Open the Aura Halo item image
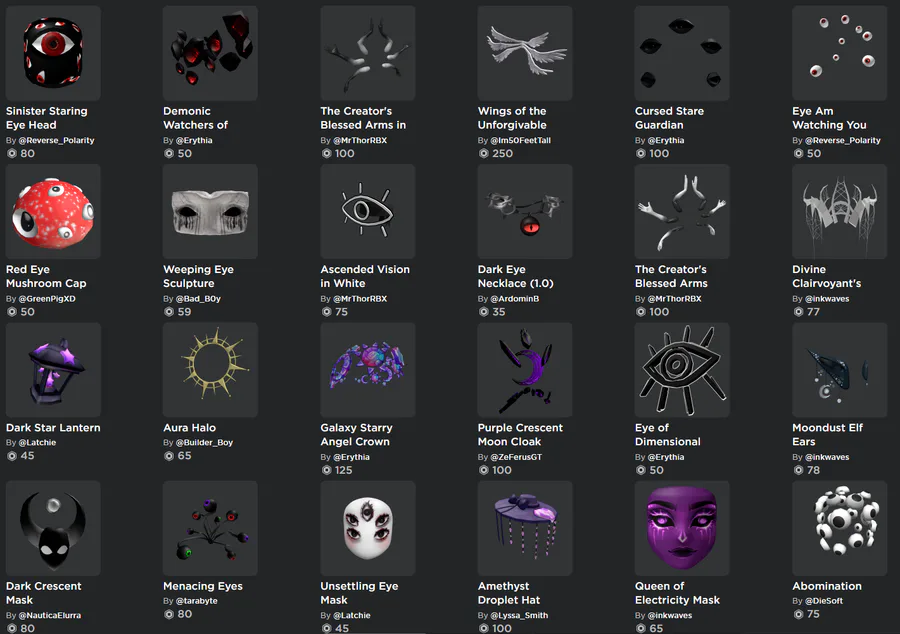This screenshot has width=900, height=634. click(210, 369)
